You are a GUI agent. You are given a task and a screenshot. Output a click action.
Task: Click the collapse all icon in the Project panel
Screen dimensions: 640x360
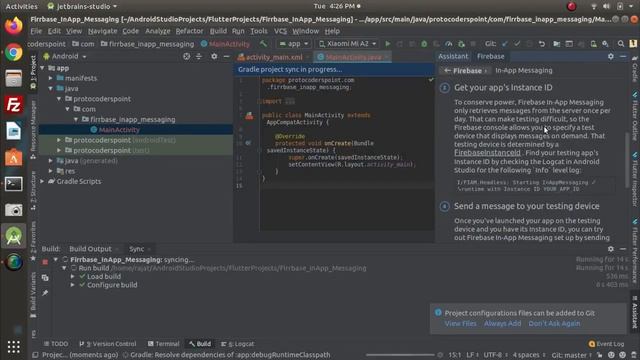coord(199,56)
